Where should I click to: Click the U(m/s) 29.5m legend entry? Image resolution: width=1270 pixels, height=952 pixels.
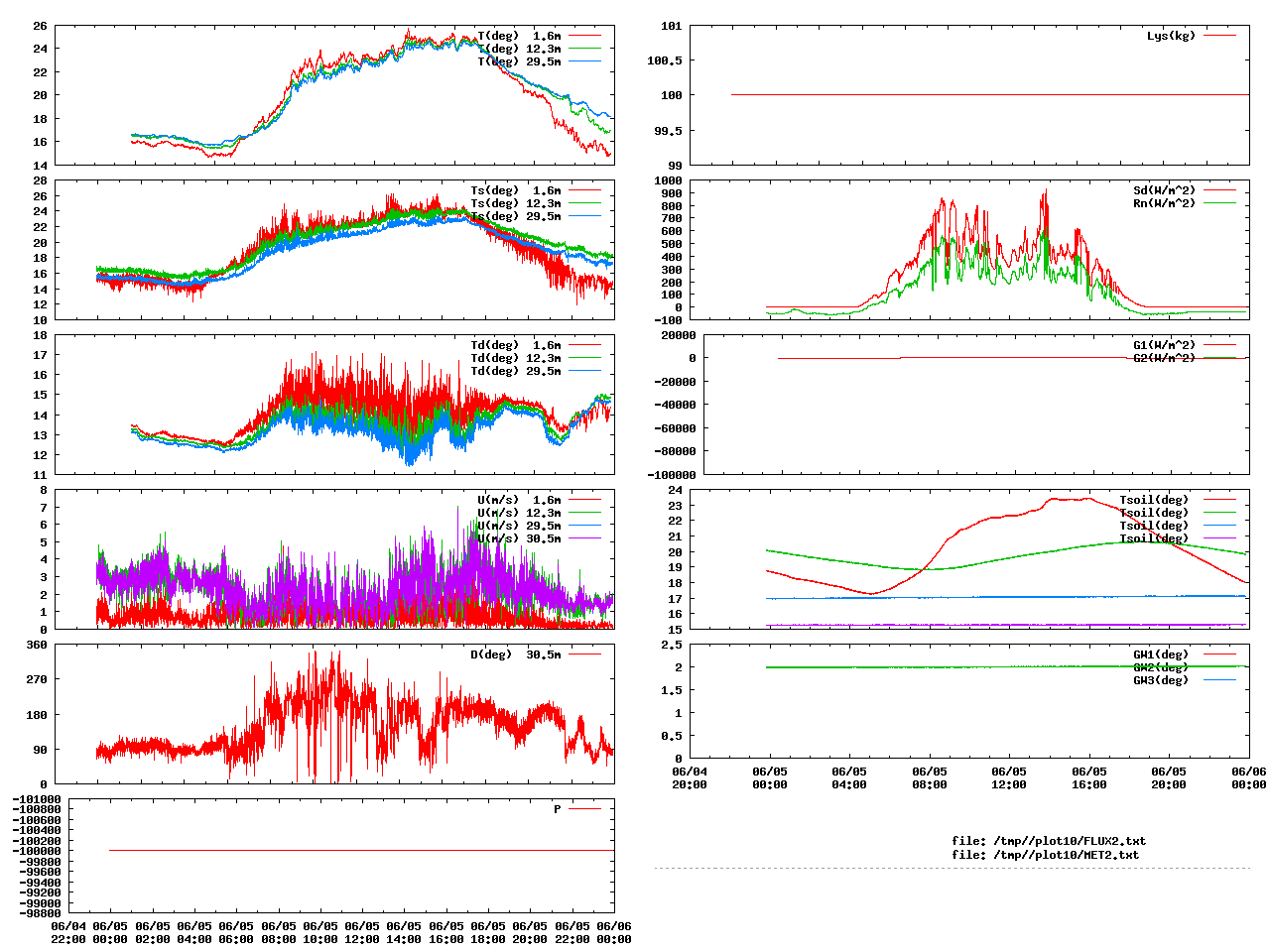[x=519, y=526]
